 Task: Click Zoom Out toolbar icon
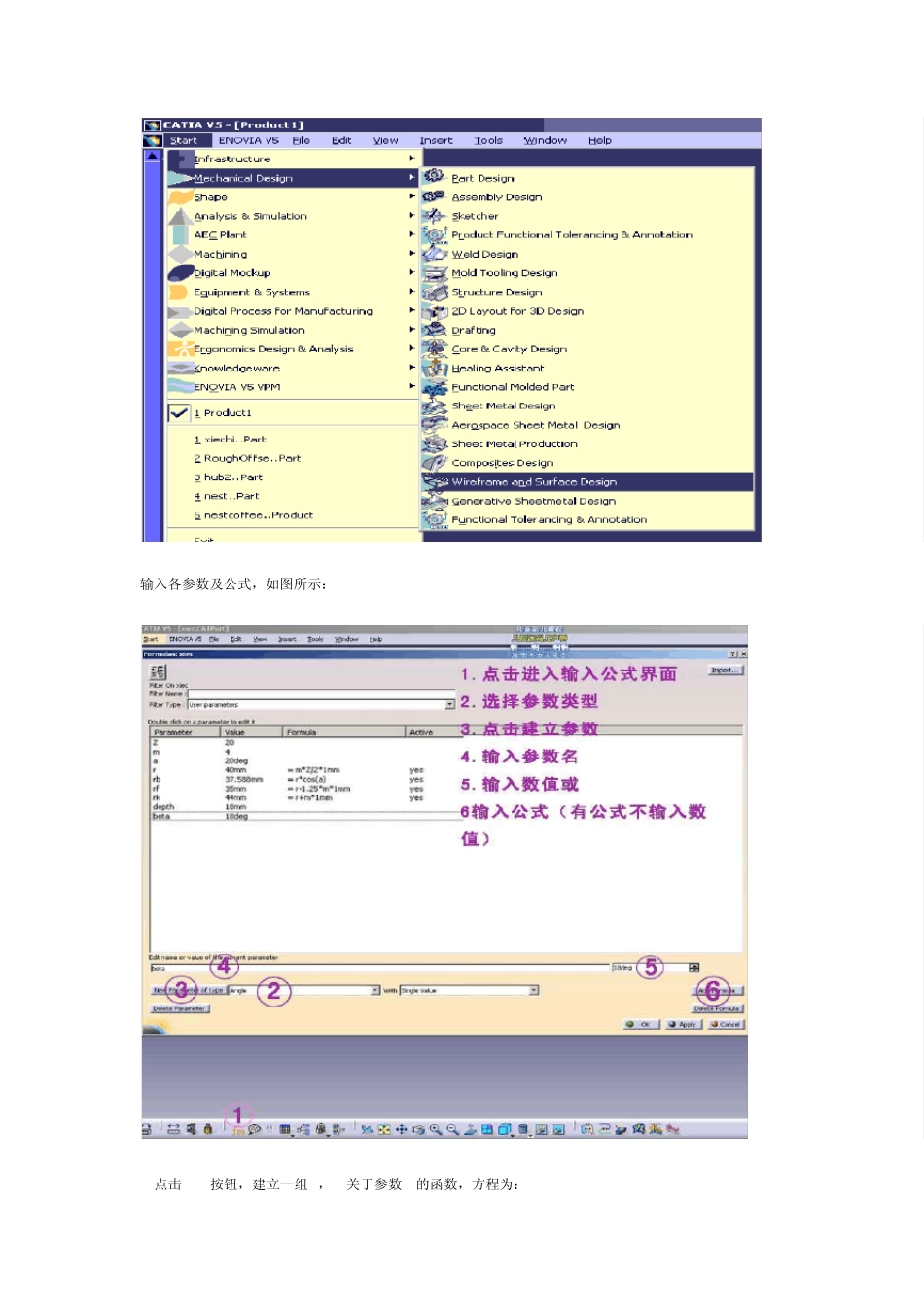coord(453,1129)
